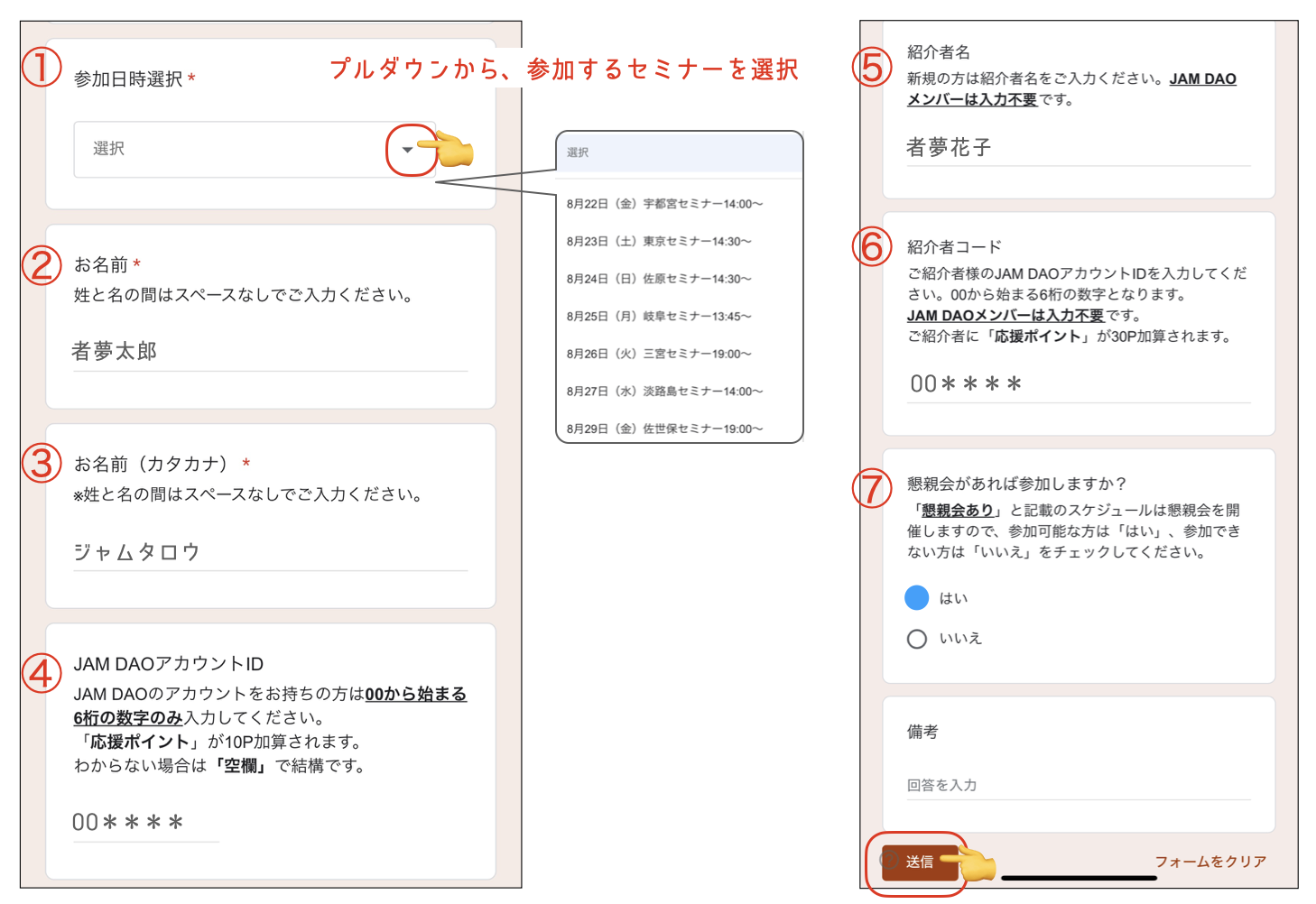This screenshot has width=1316, height=904.
Task: Click the JAM DAOアカウントID input field
Action: 146,823
